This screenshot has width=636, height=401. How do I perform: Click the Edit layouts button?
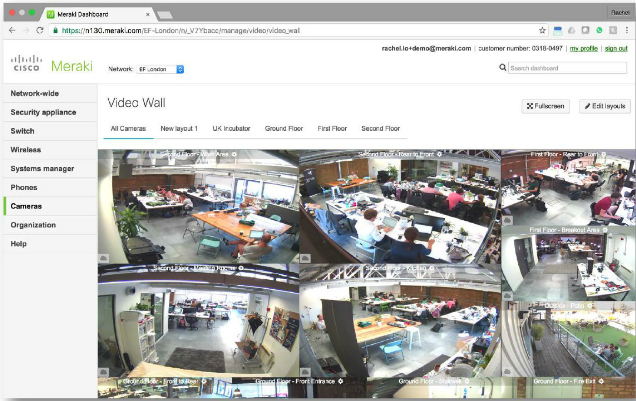click(605, 105)
